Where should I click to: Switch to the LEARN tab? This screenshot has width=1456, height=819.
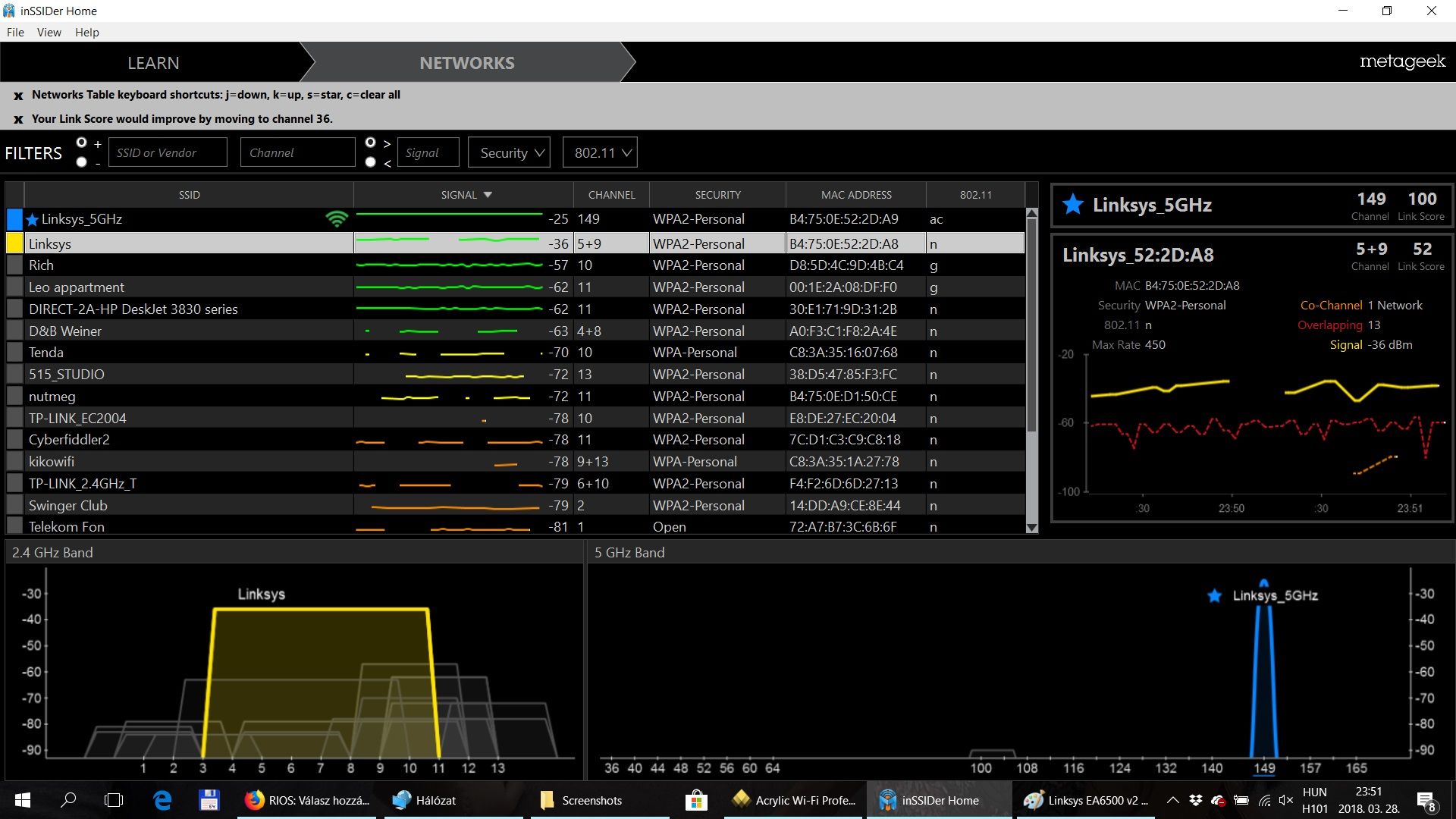point(153,63)
